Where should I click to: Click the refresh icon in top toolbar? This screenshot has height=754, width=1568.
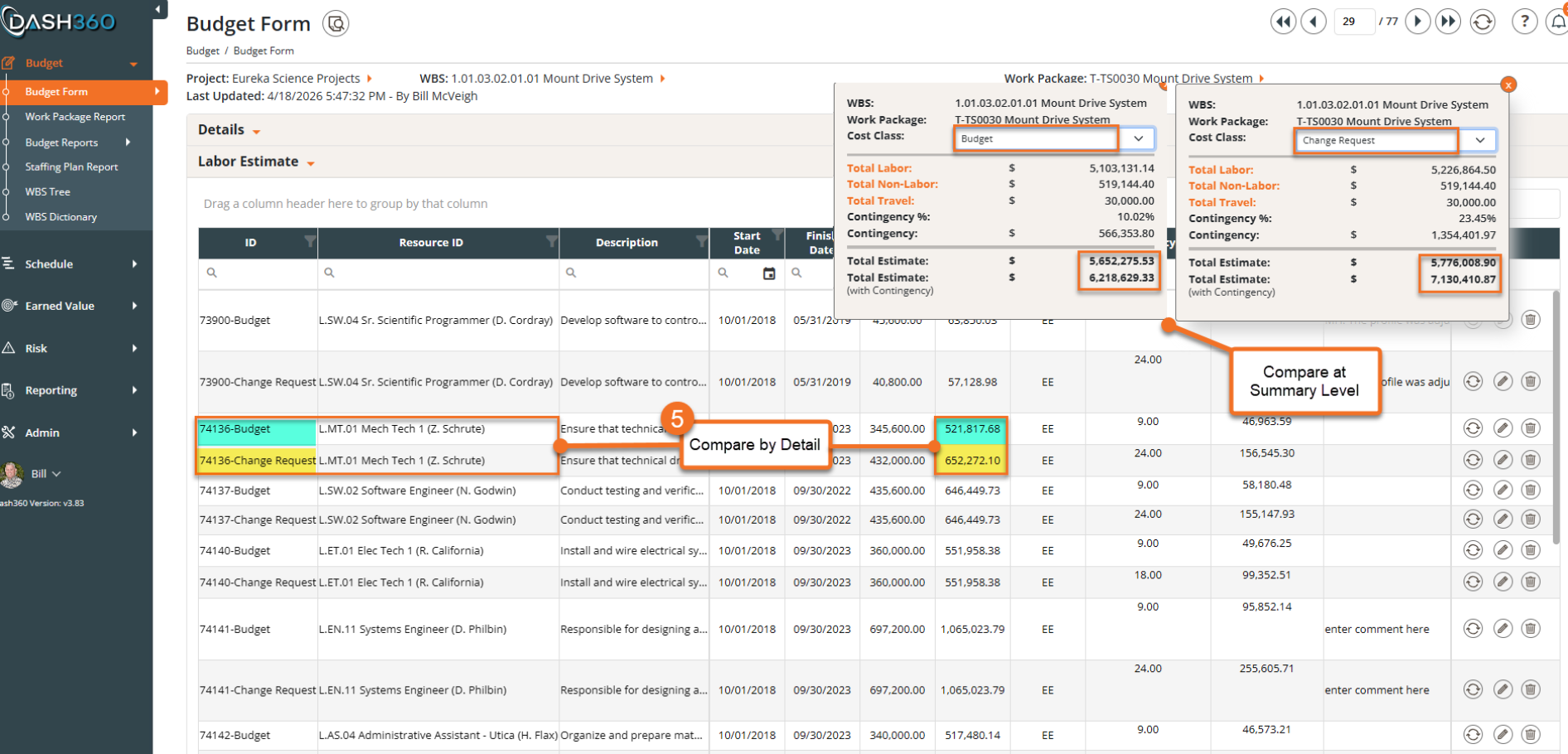tap(1483, 22)
